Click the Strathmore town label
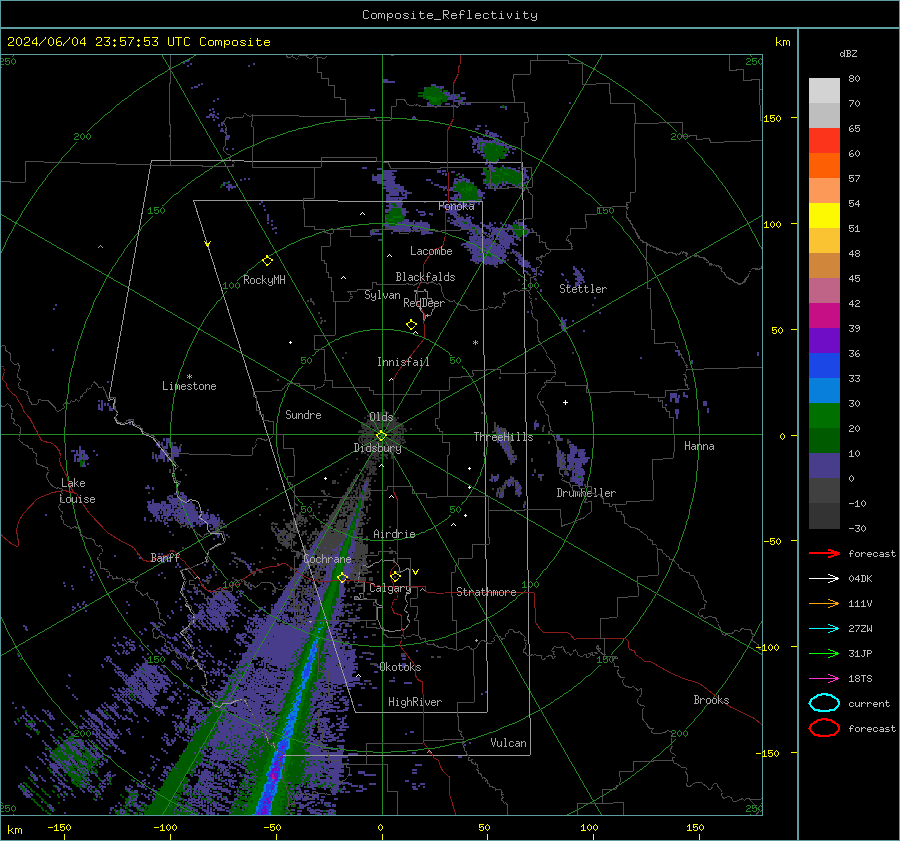This screenshot has width=900, height=841. point(486,592)
